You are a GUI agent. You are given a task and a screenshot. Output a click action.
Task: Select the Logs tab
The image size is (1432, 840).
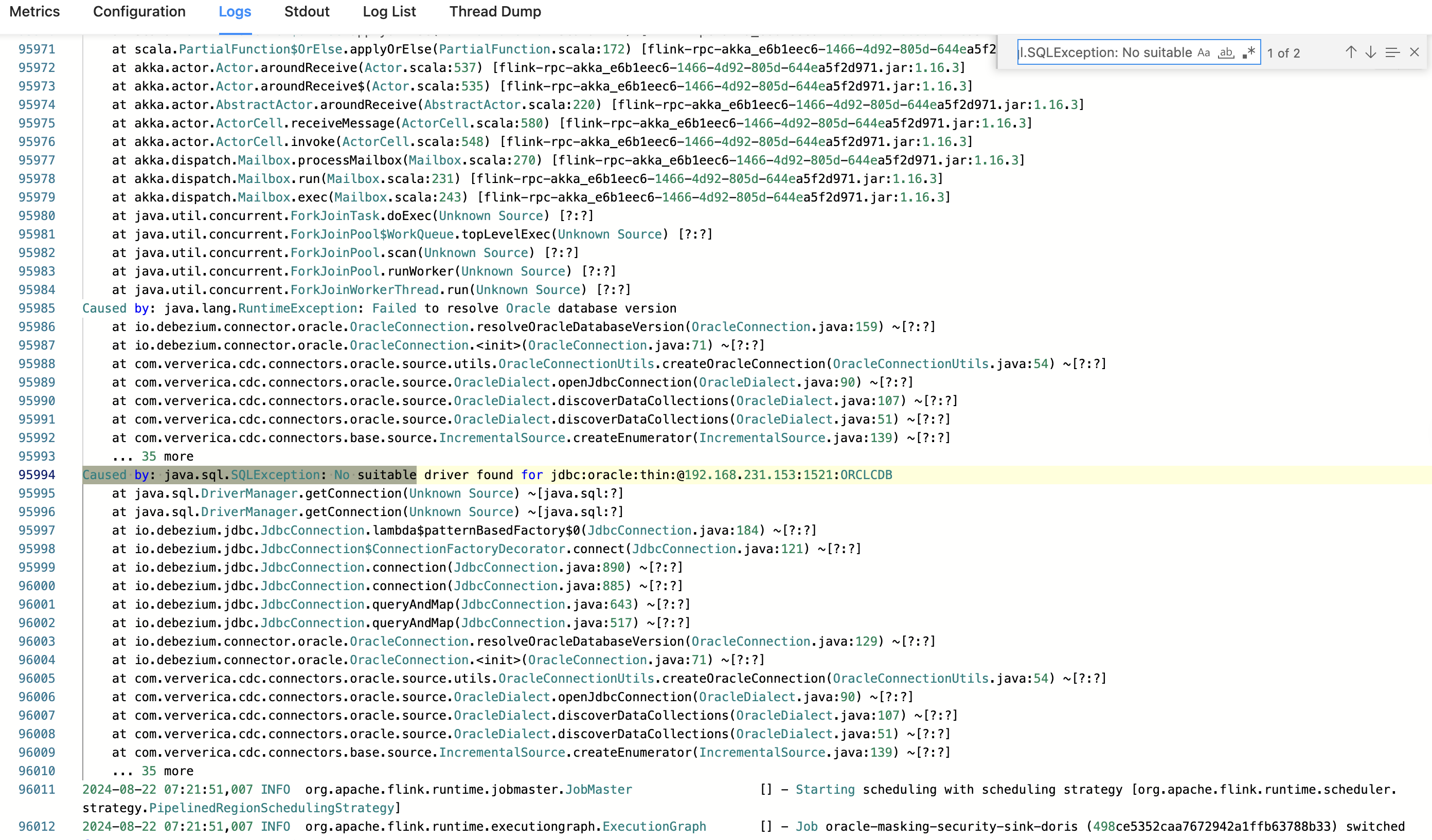coord(235,11)
